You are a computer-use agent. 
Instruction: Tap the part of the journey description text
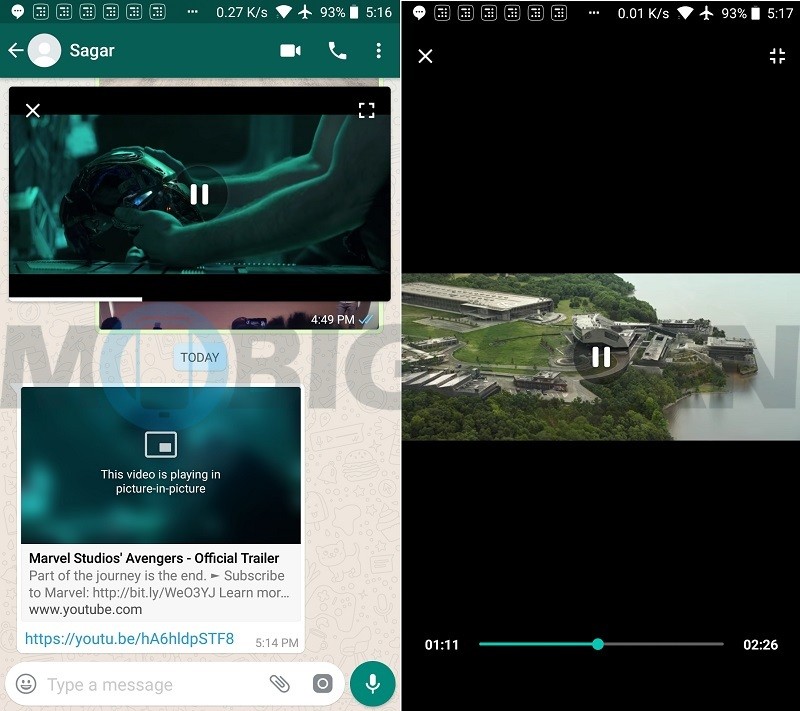click(159, 584)
